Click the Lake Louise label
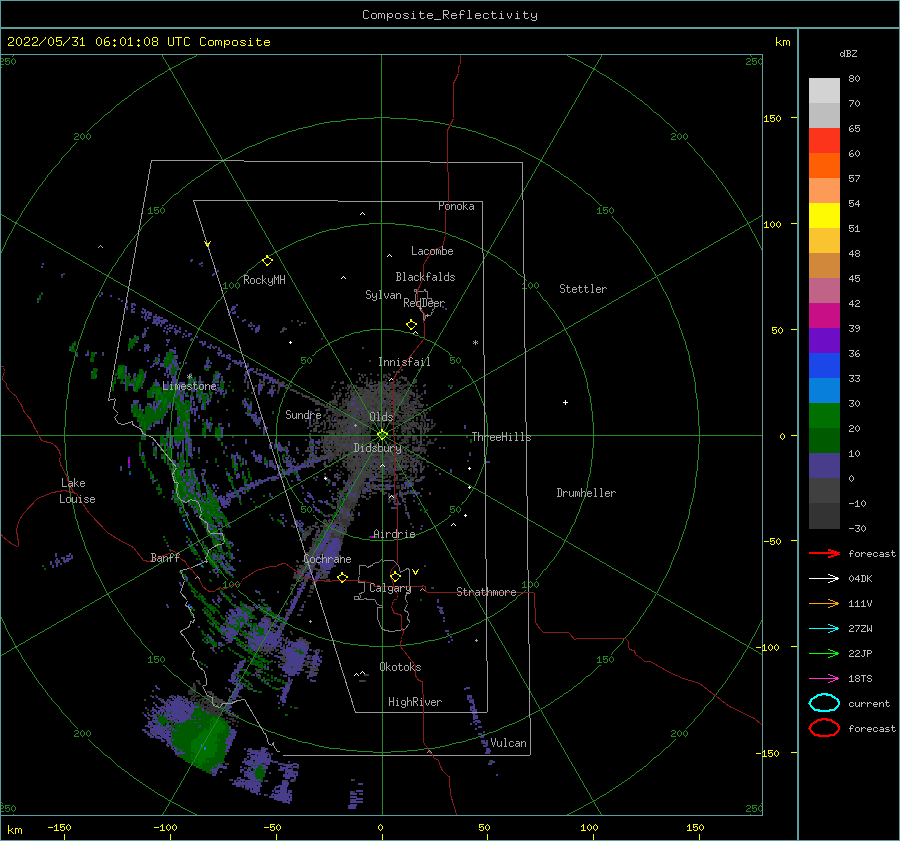 pos(77,491)
